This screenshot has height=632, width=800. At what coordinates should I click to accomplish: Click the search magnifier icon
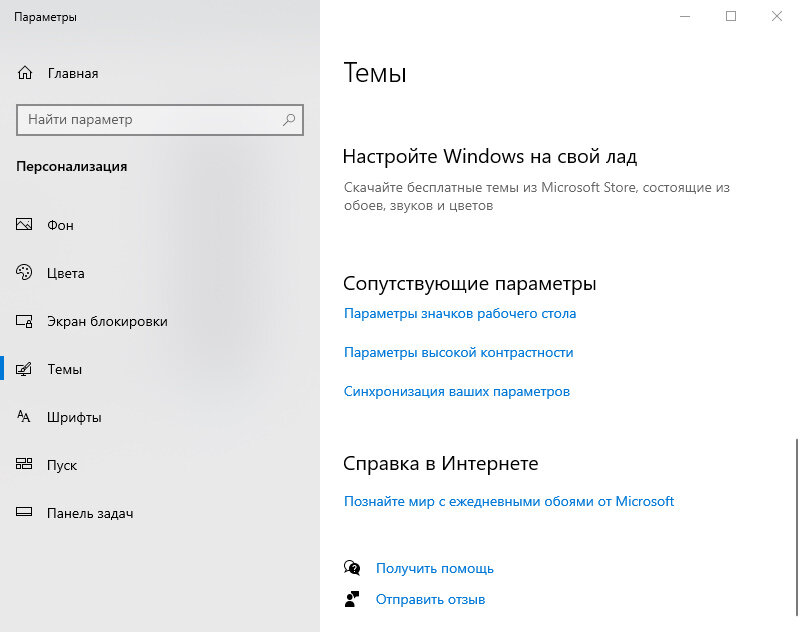click(289, 120)
